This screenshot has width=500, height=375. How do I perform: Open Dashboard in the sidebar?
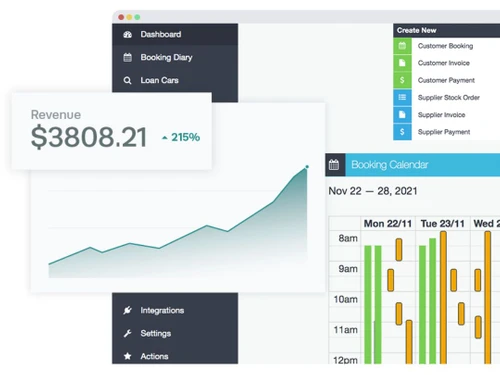175,34
